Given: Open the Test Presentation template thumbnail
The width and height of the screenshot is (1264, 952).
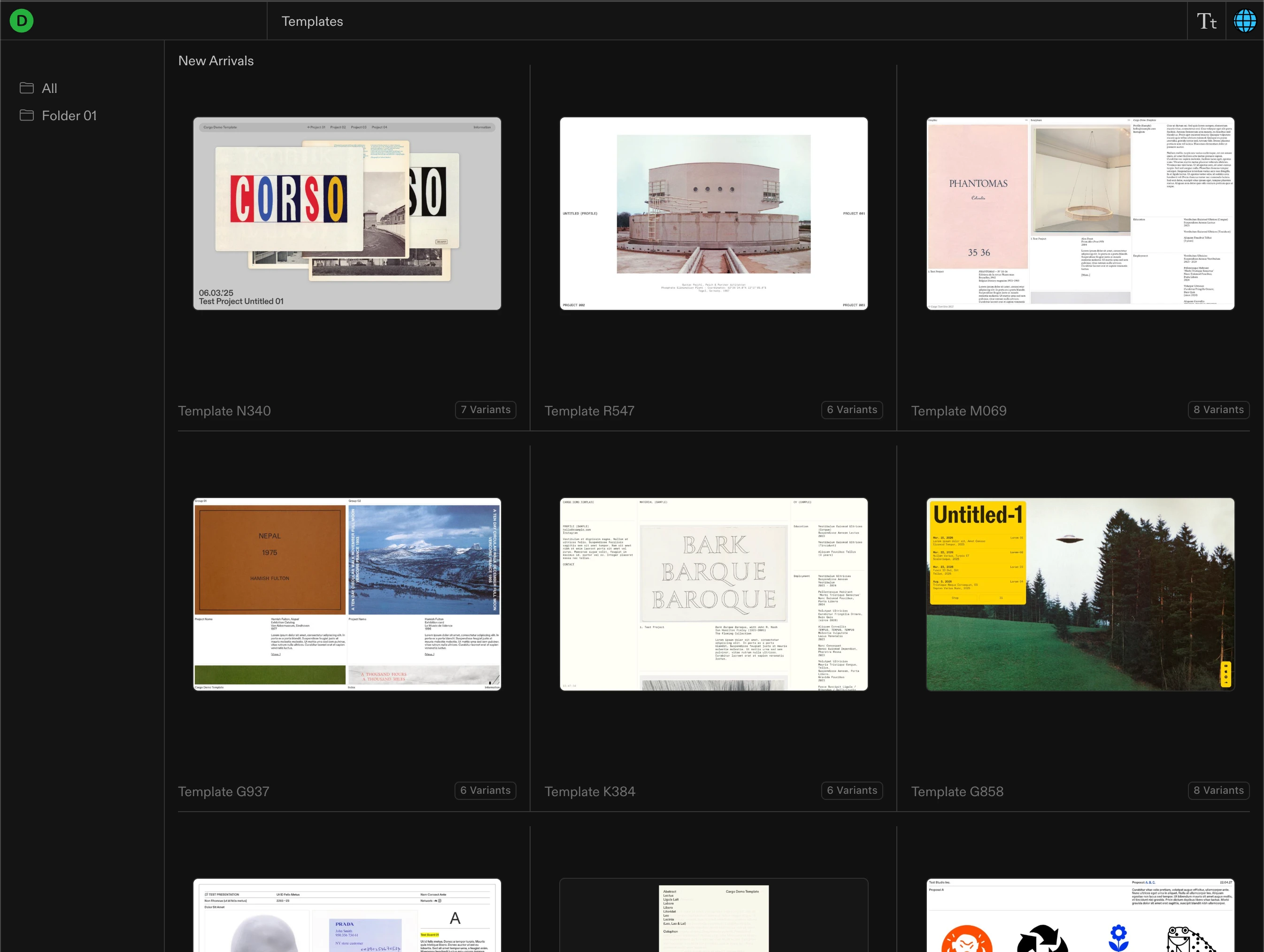Looking at the screenshot, I should pos(347,915).
